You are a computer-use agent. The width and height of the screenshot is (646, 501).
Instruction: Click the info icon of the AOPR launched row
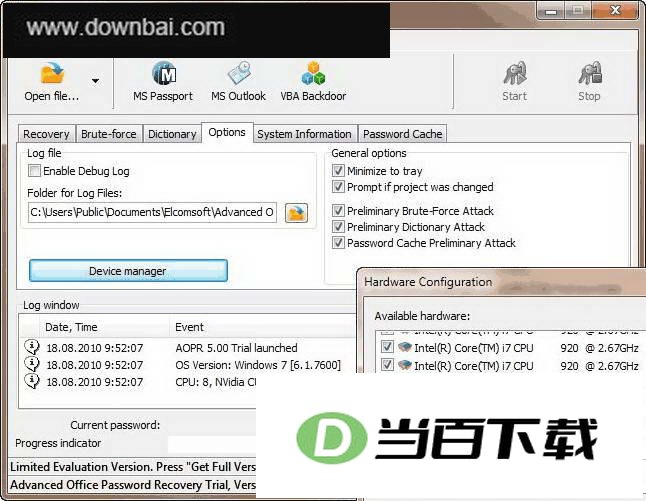coord(32,346)
